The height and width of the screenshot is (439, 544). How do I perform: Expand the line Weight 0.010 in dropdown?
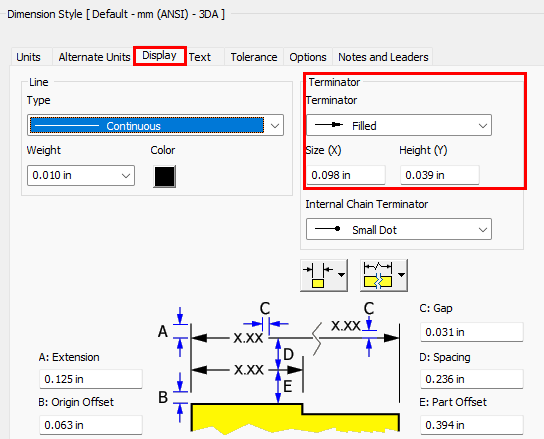81,175
